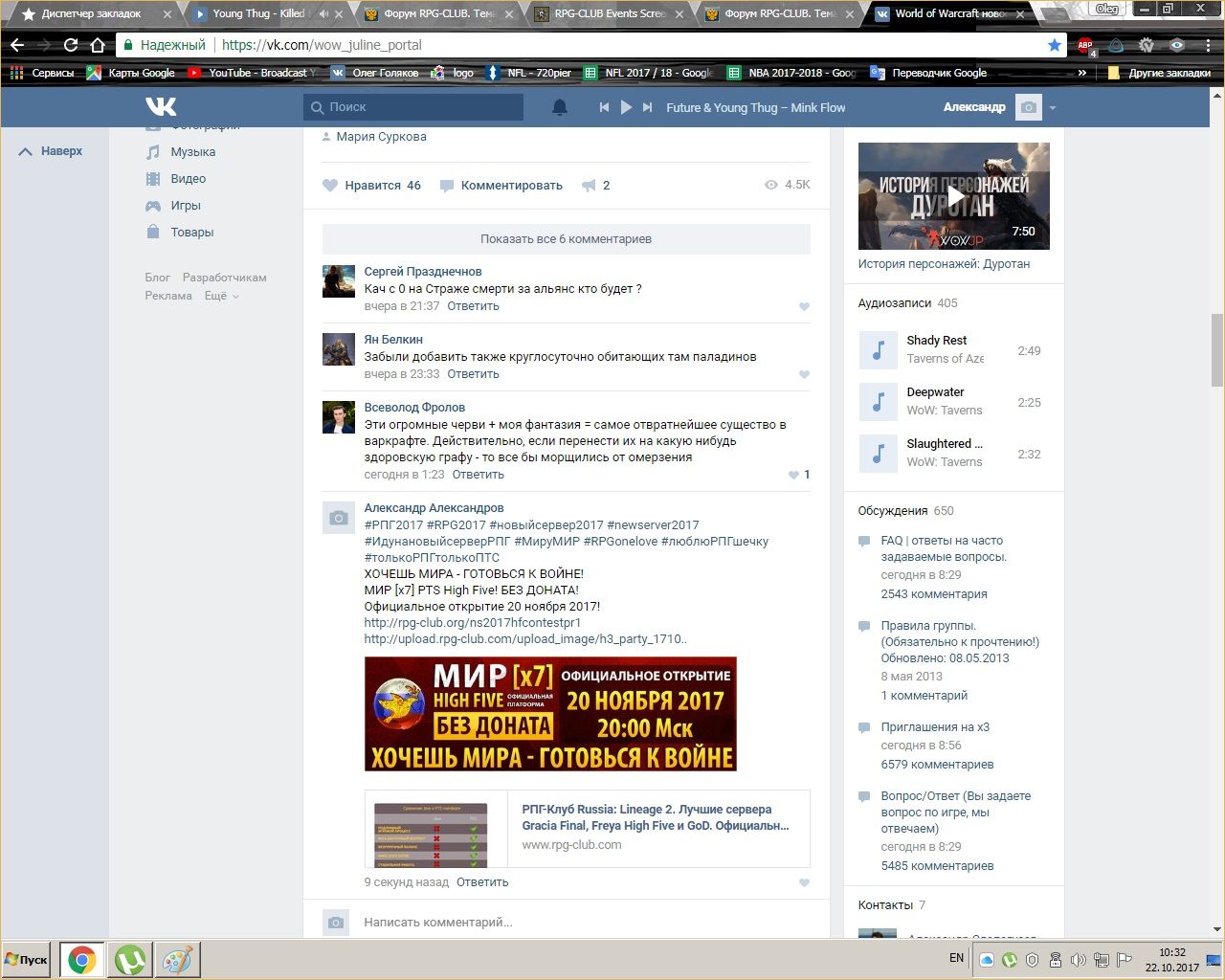Like Всеволод Фролов's comment heart
Viewport: 1225px width, 980px height.
[793, 475]
